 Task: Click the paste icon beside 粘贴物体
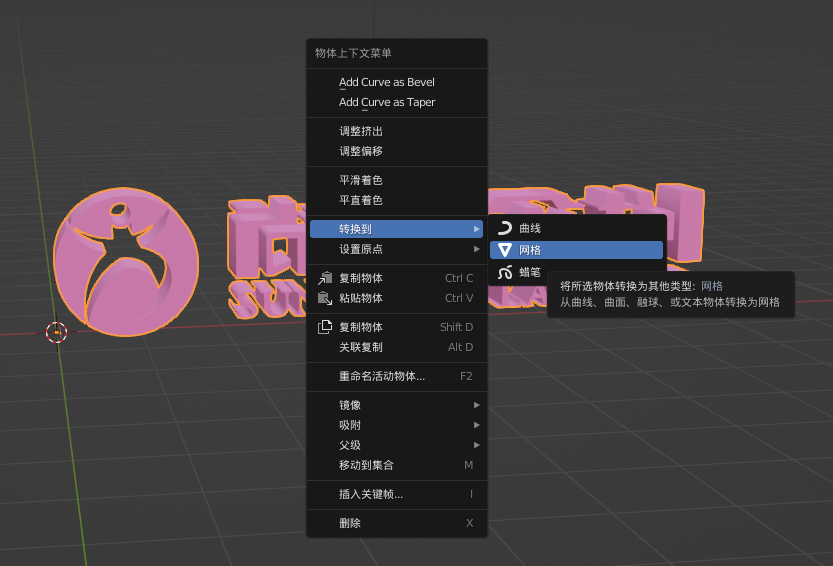point(325,298)
